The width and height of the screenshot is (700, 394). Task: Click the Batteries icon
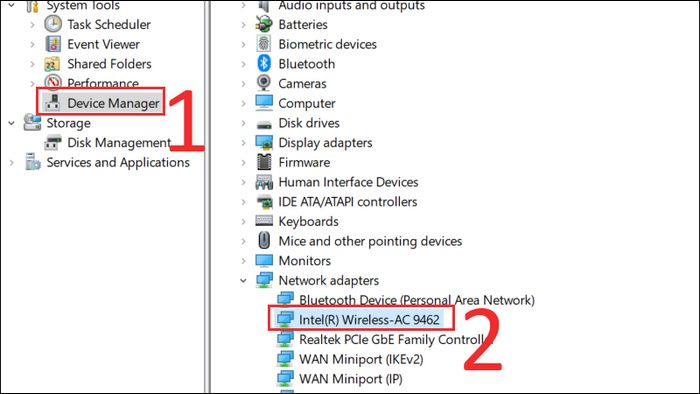[x=264, y=24]
